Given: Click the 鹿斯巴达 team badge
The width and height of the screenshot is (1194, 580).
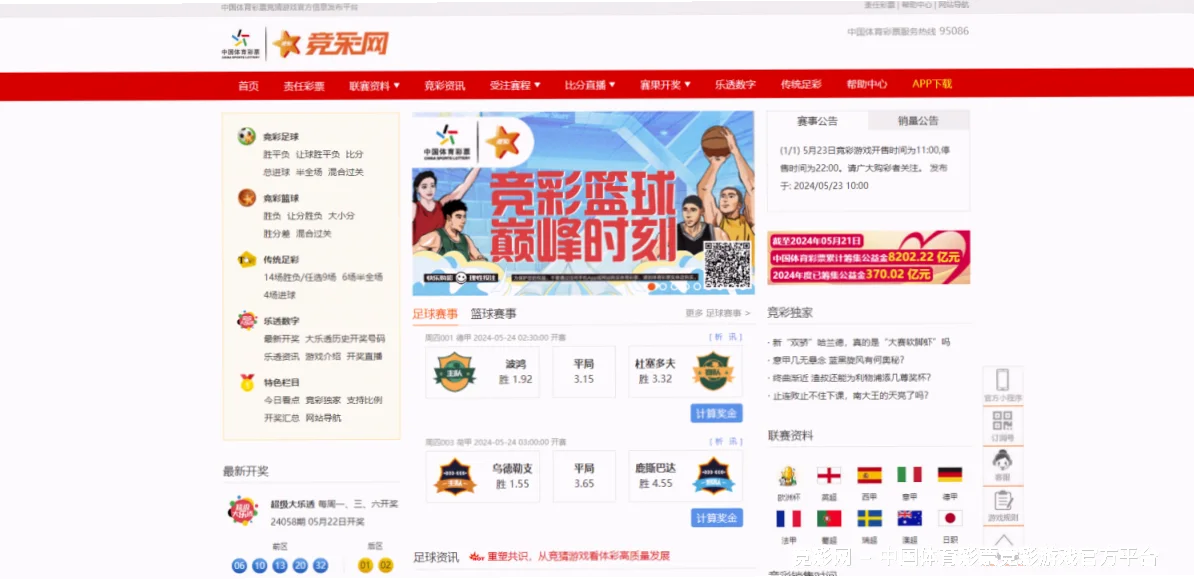Looking at the screenshot, I should [x=712, y=476].
